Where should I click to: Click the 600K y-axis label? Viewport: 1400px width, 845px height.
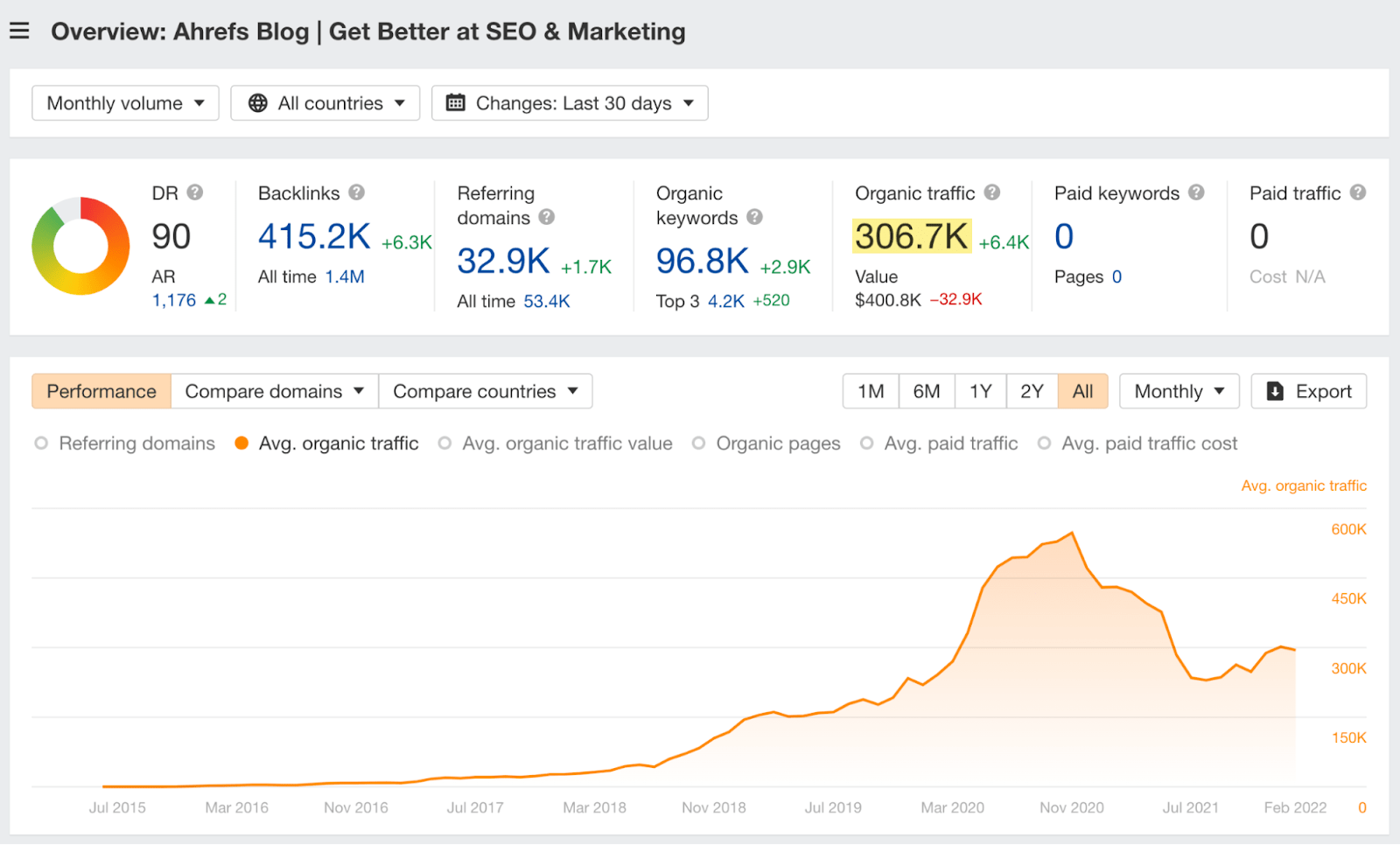point(1348,529)
